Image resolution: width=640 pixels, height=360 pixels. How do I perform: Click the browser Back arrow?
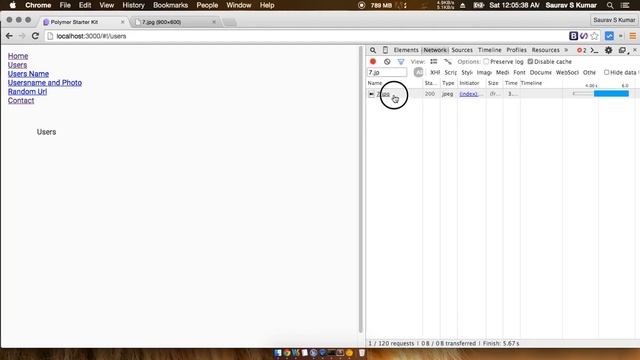coord(9,36)
